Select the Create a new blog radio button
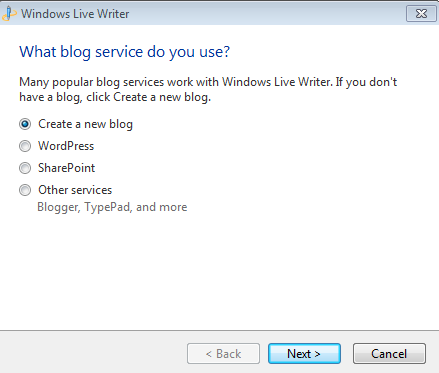 point(25,124)
